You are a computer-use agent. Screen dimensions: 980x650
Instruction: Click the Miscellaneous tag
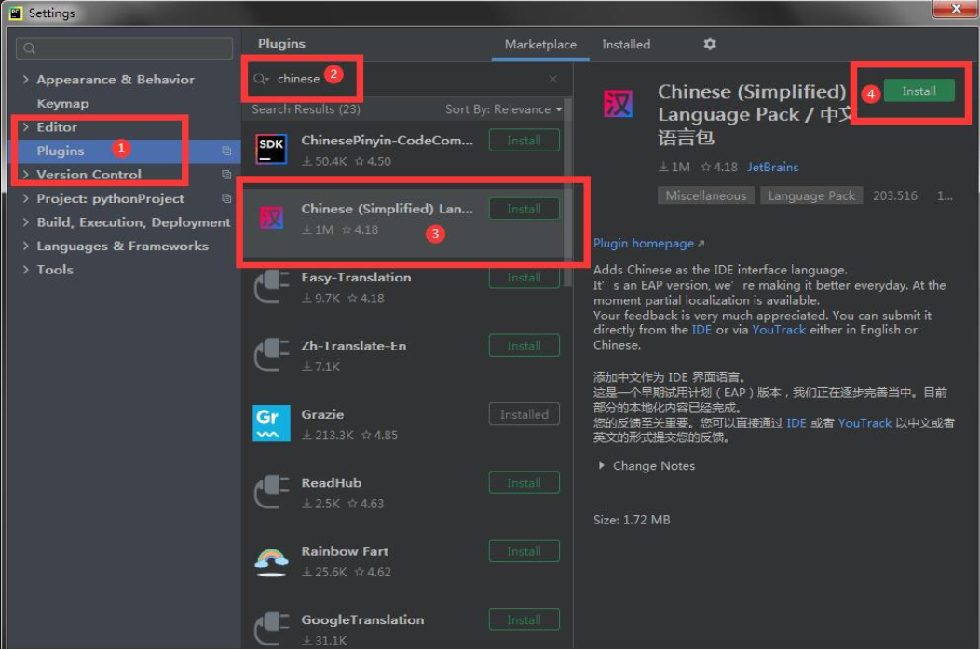pos(706,196)
